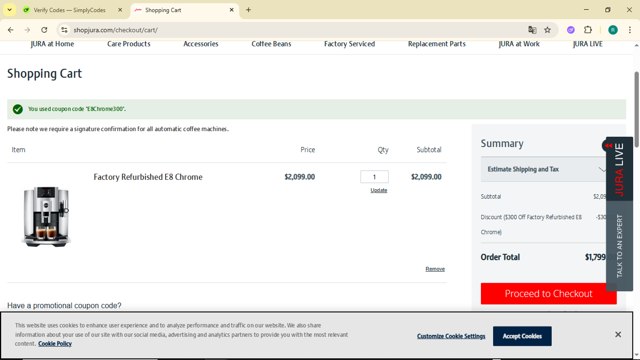Viewport: 640px width, 360px height.
Task: Click the browser forward arrow
Action: (x=27, y=30)
